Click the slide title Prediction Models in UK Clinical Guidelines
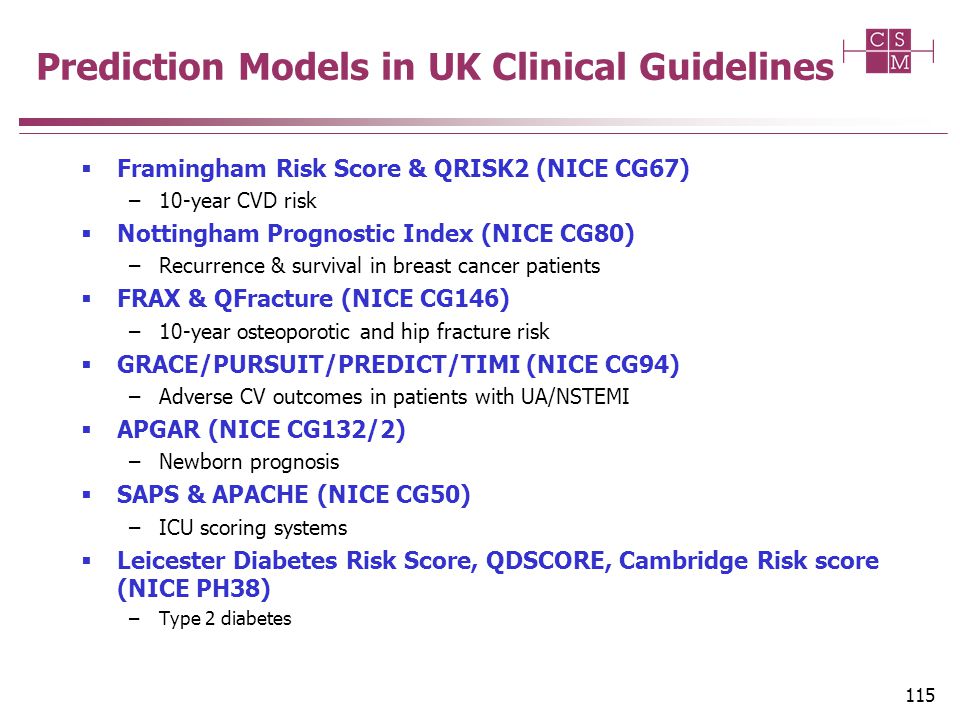Image resolution: width=960 pixels, height=720 pixels. (x=435, y=67)
